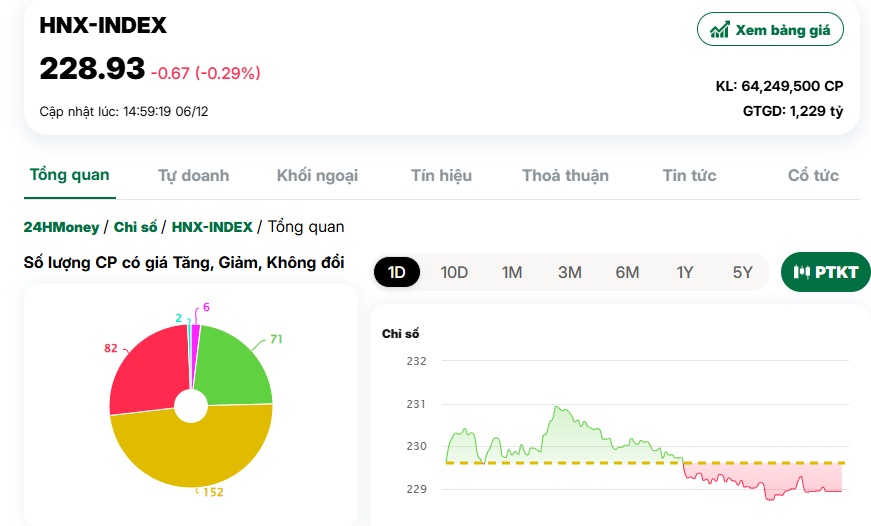Click the pie chart heading Số lượng CP

point(184,263)
